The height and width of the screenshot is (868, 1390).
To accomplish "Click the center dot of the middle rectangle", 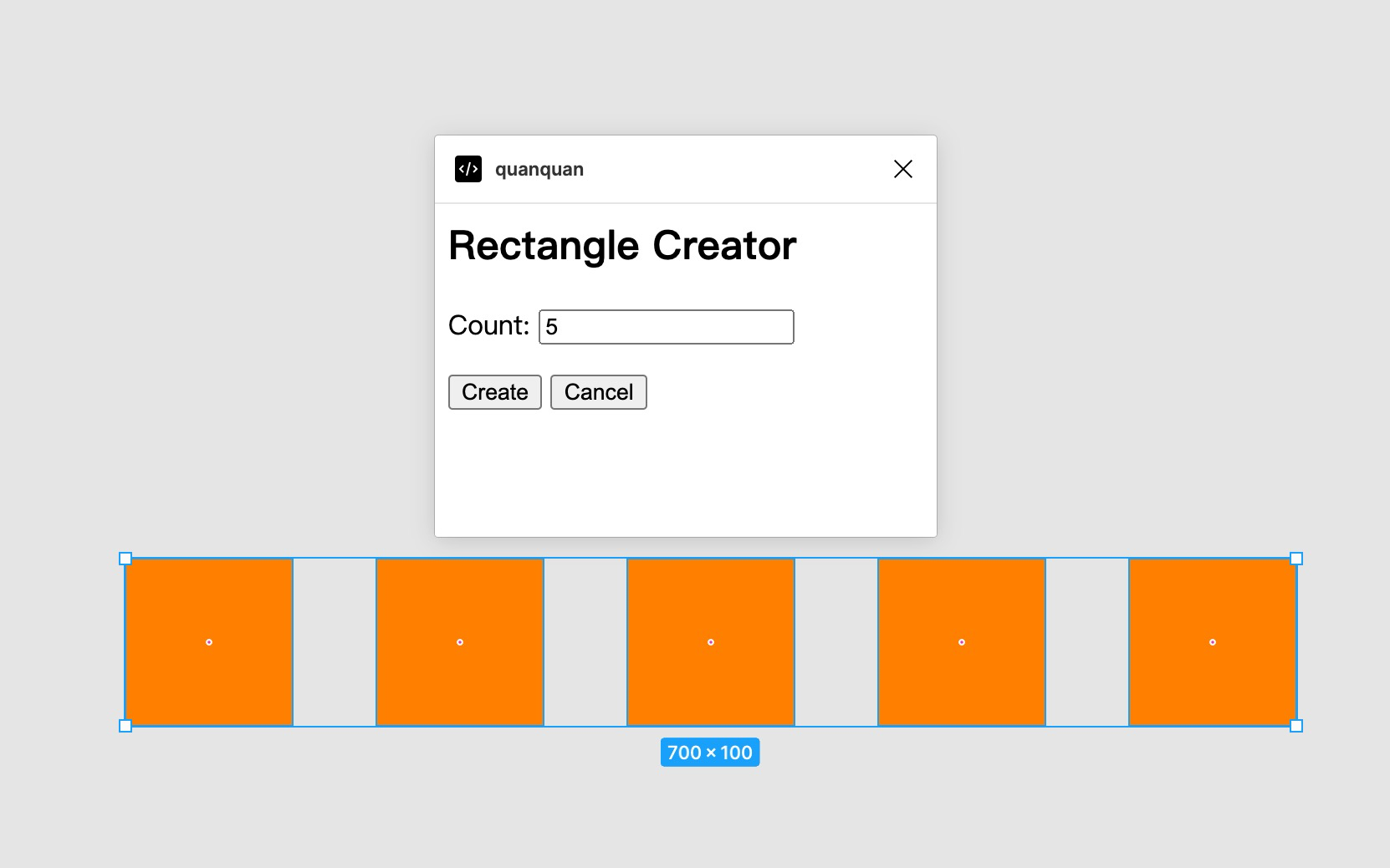I will [711, 642].
